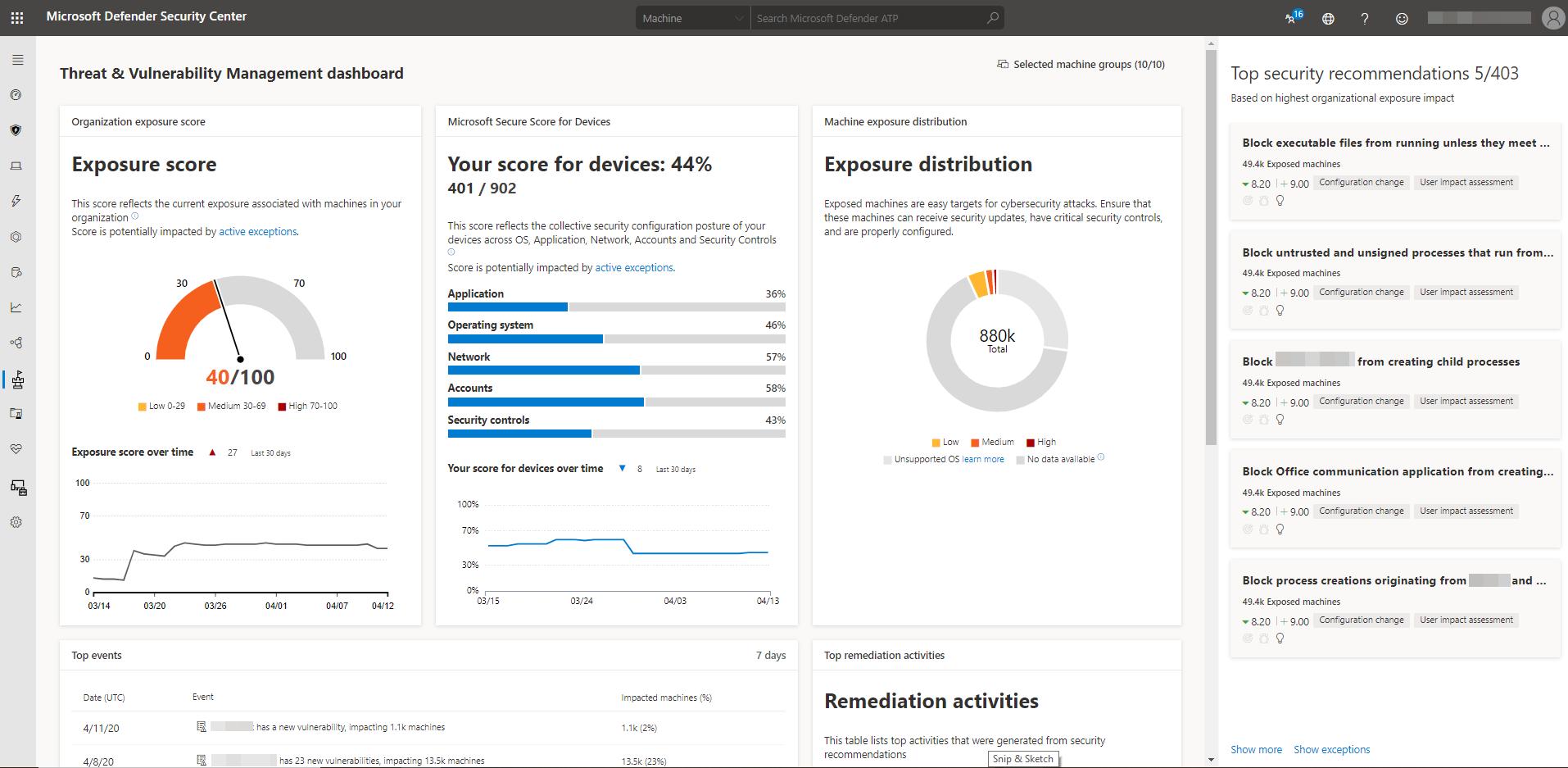Open the Machine search scope dropdown

(x=693, y=18)
